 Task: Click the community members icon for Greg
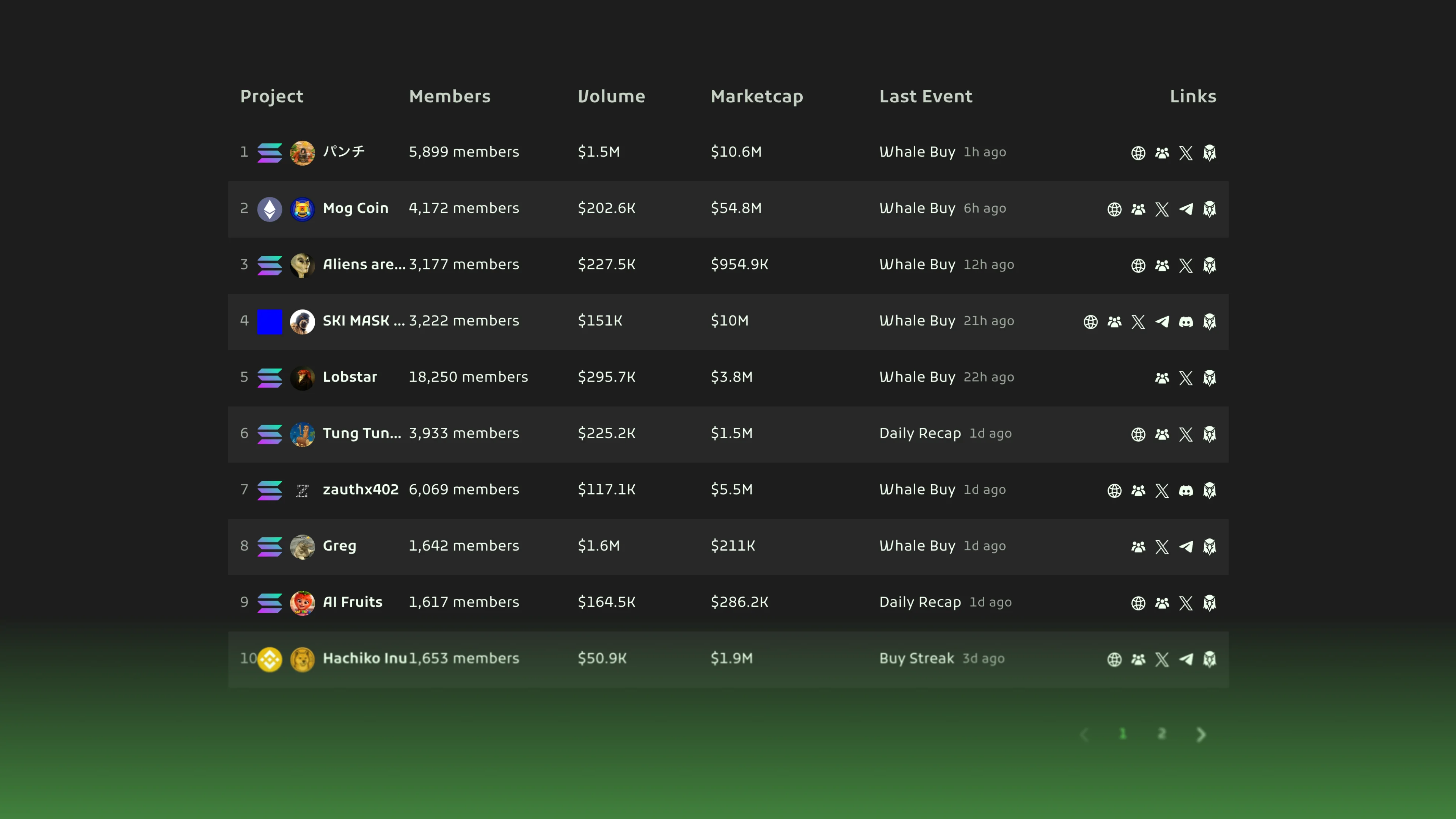tap(1138, 547)
